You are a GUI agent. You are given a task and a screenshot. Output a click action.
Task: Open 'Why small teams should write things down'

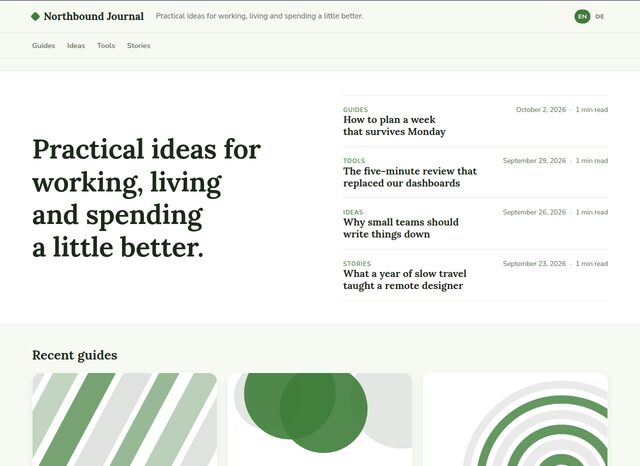(401, 228)
